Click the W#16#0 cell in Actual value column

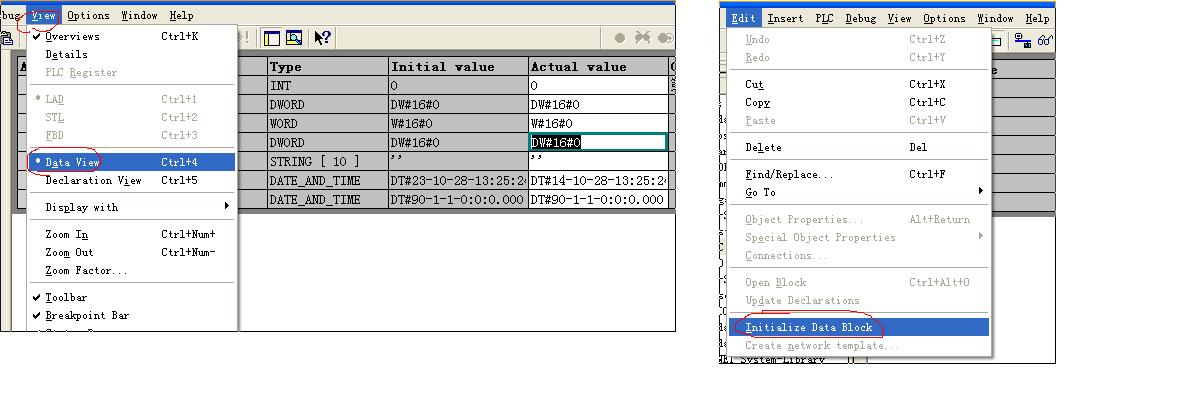pyautogui.click(x=598, y=124)
